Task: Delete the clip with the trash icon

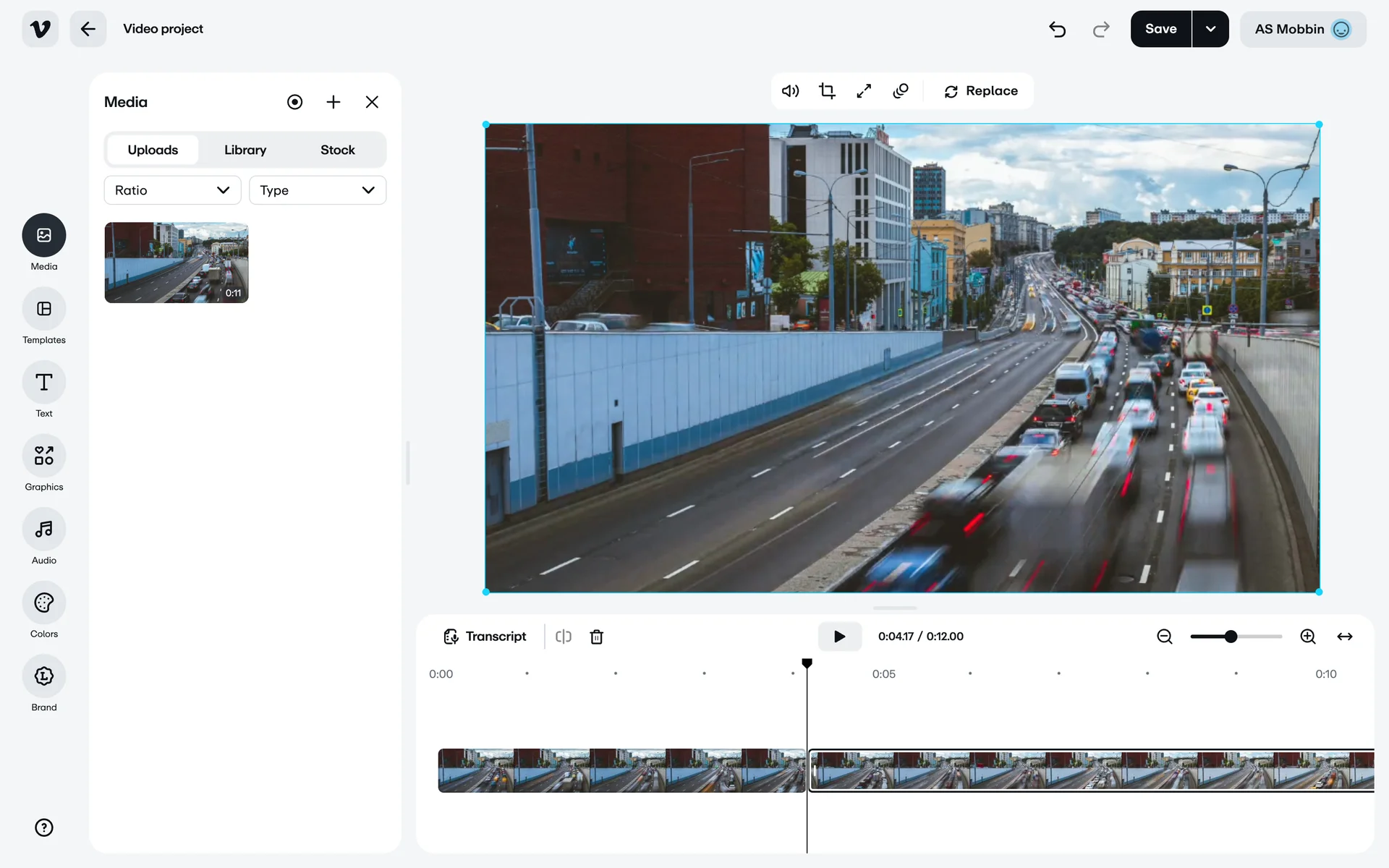Action: [597, 637]
